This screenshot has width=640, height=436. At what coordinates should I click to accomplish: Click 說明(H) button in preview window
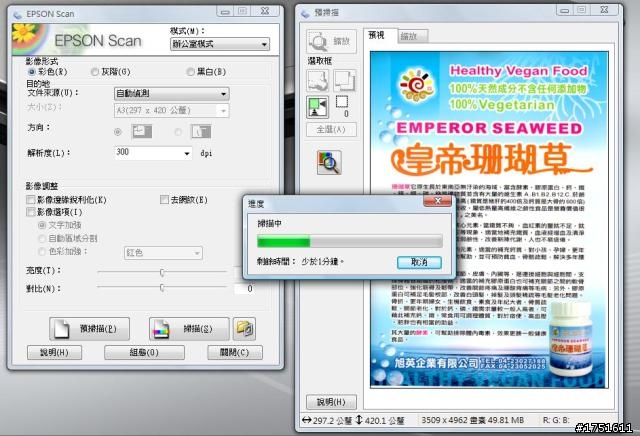point(331,402)
